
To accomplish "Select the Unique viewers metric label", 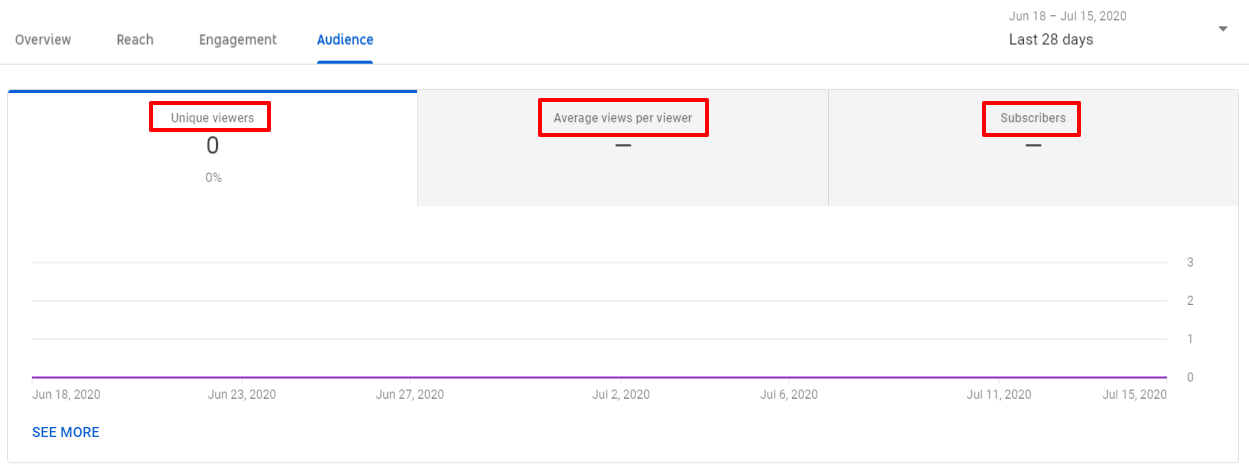I will [x=212, y=118].
